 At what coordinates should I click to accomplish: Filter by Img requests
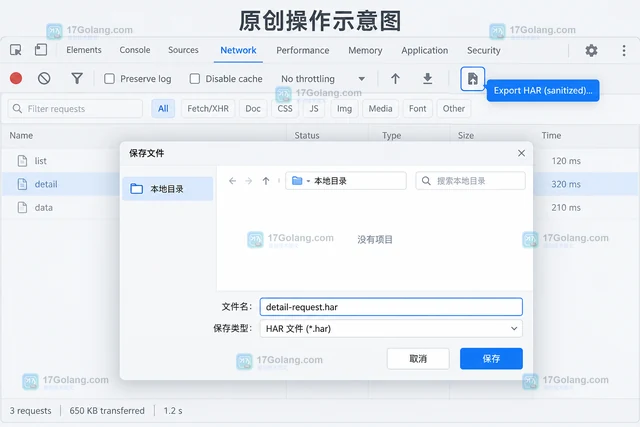point(344,109)
